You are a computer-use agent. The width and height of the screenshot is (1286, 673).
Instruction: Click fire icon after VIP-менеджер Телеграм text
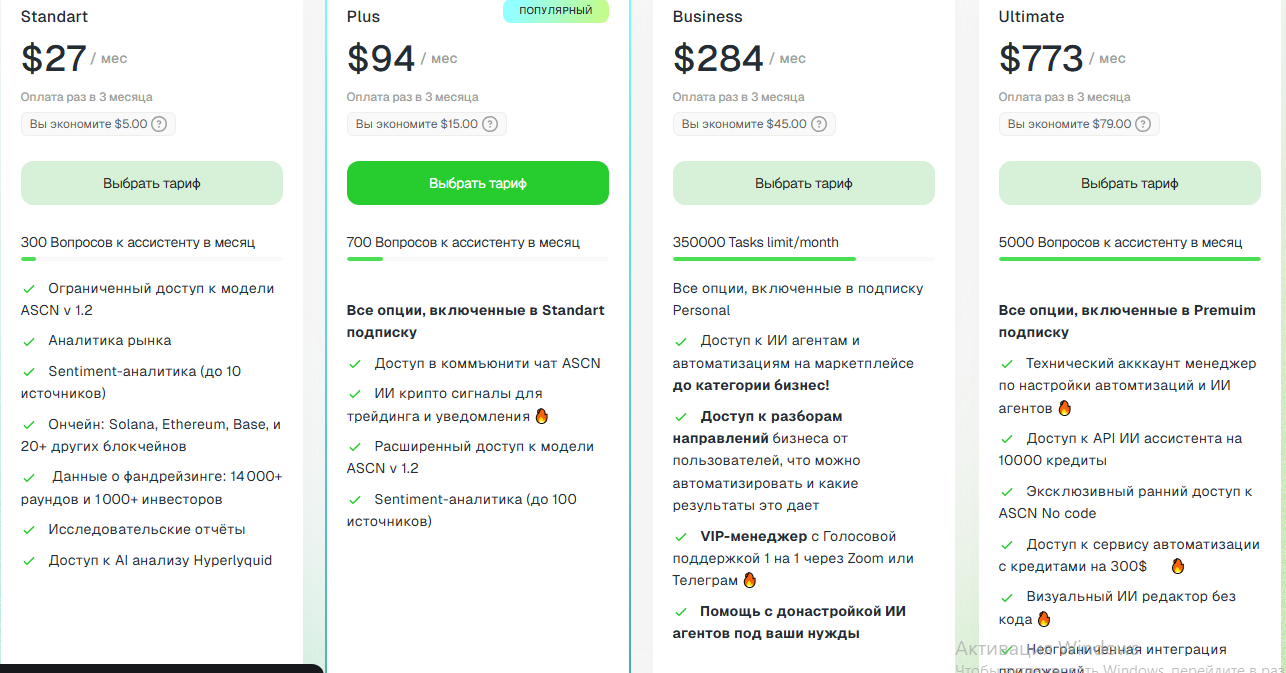[x=749, y=580]
